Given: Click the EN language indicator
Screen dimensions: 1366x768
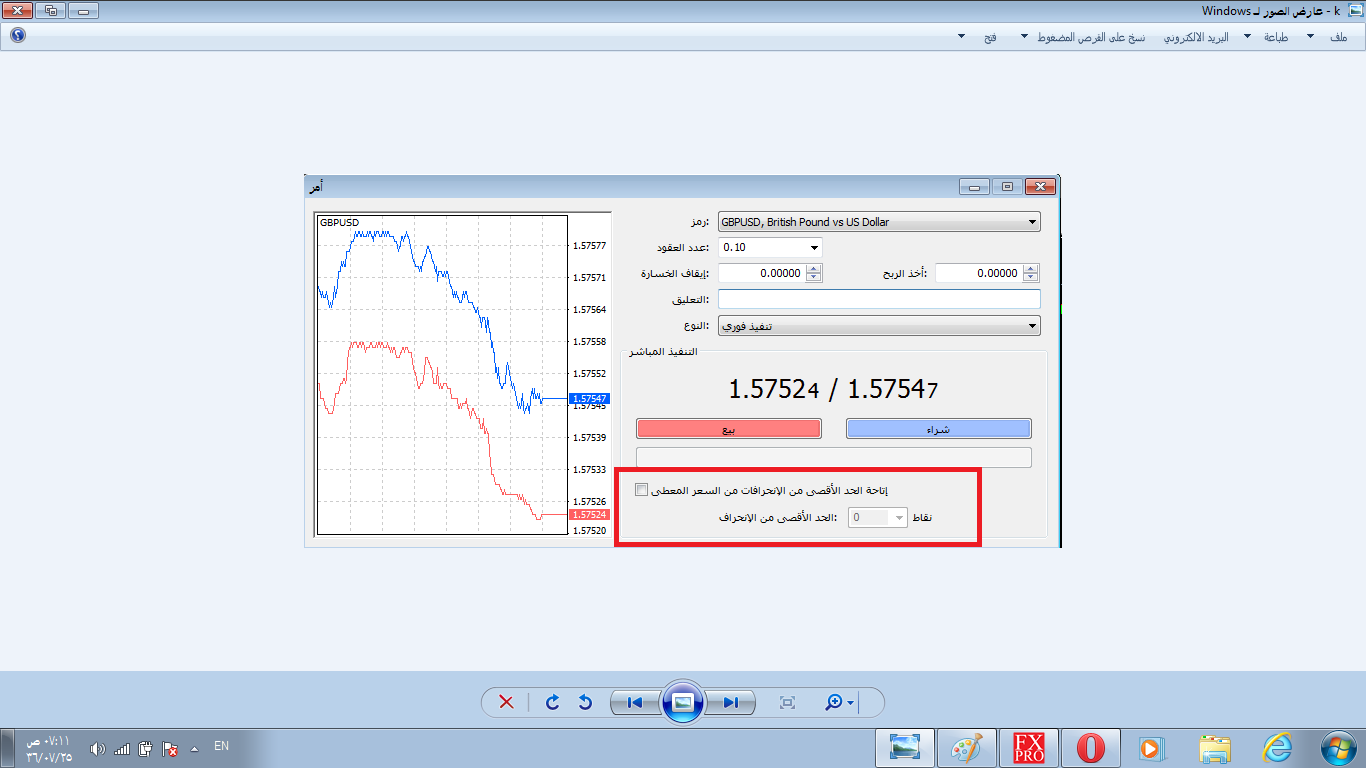Looking at the screenshot, I should pos(222,746).
